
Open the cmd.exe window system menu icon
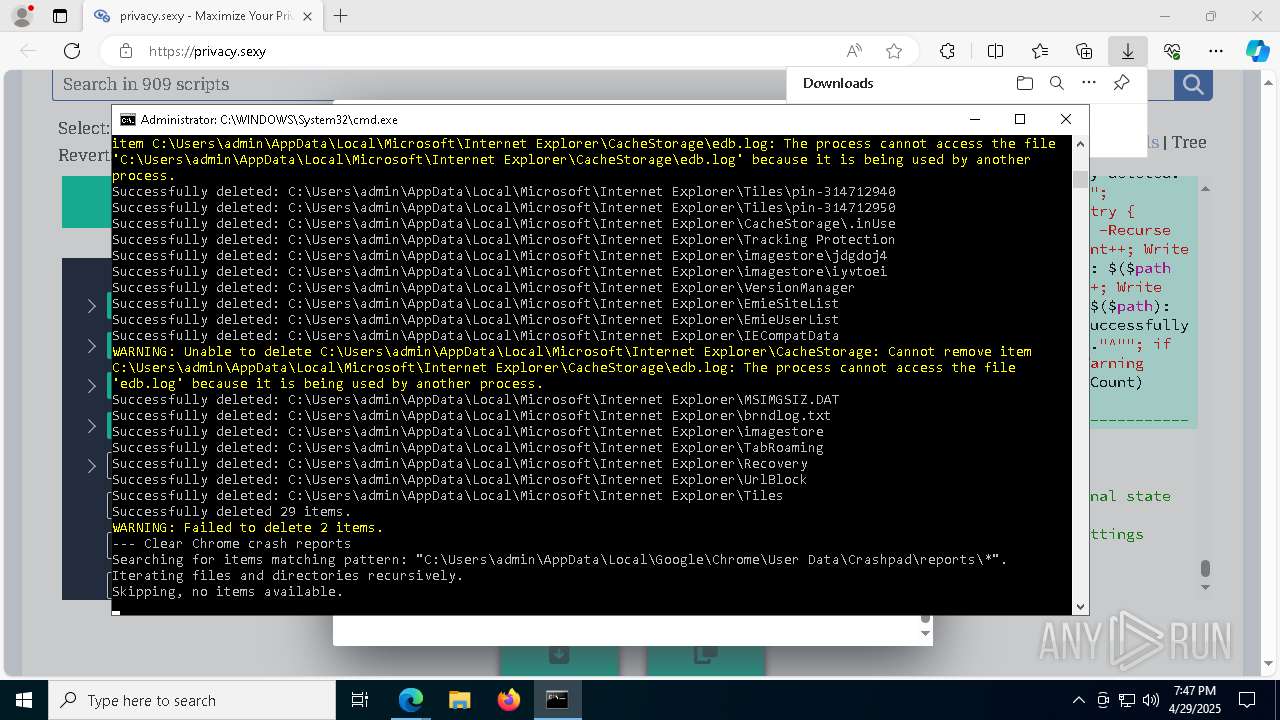pos(127,119)
